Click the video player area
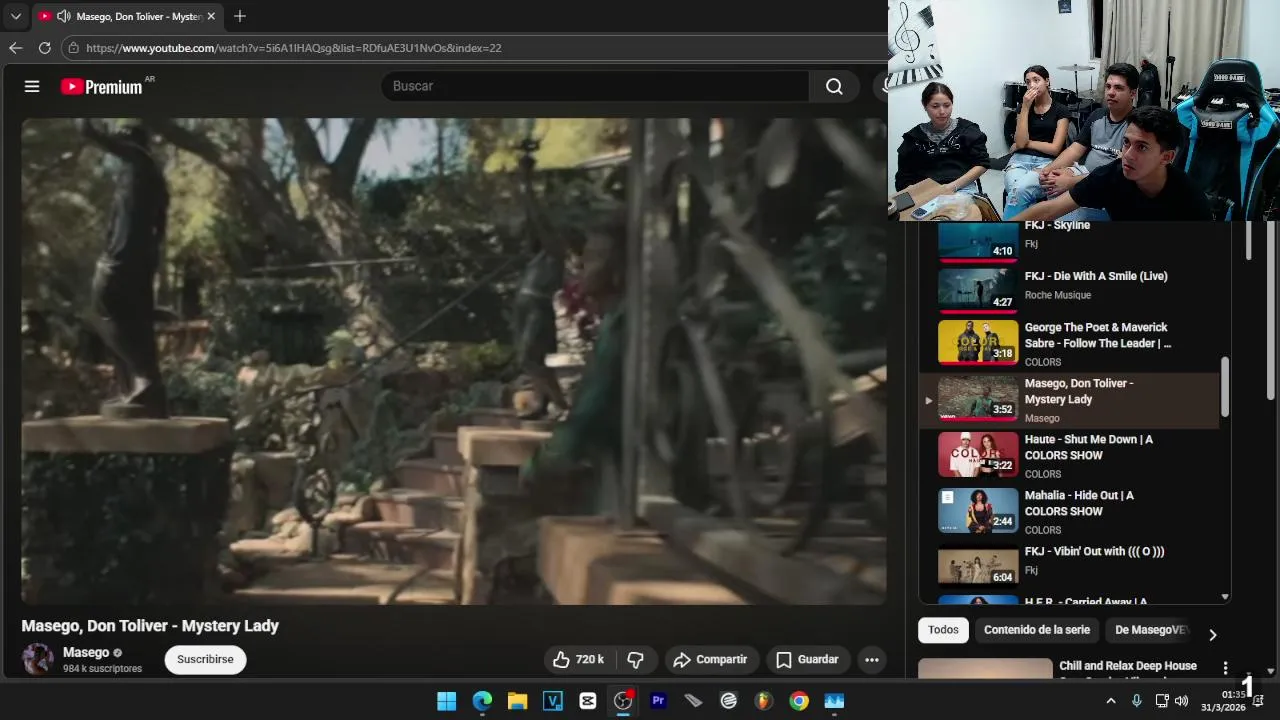1280x720 pixels. click(x=454, y=361)
